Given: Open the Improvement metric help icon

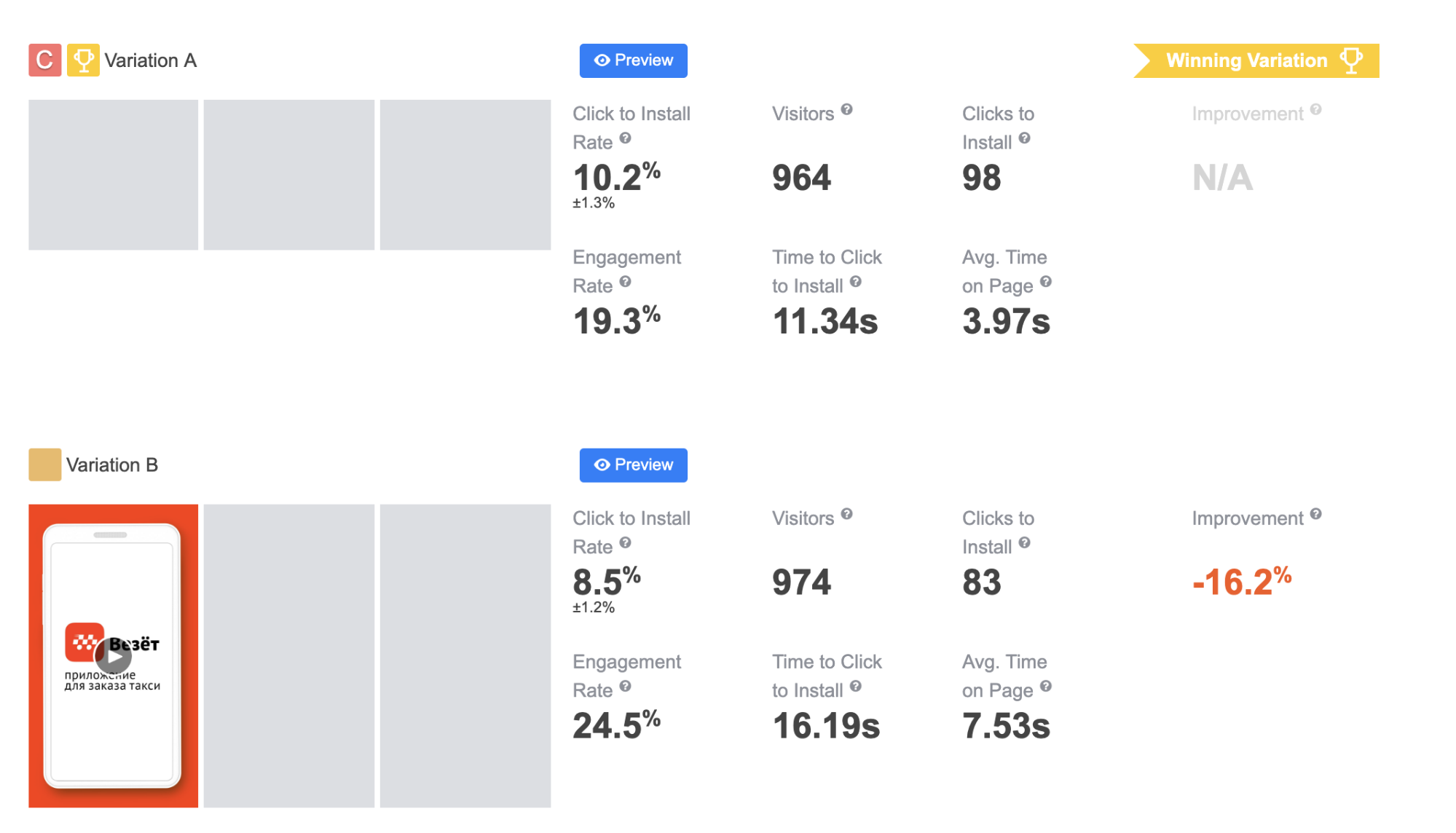Looking at the screenshot, I should [1315, 110].
